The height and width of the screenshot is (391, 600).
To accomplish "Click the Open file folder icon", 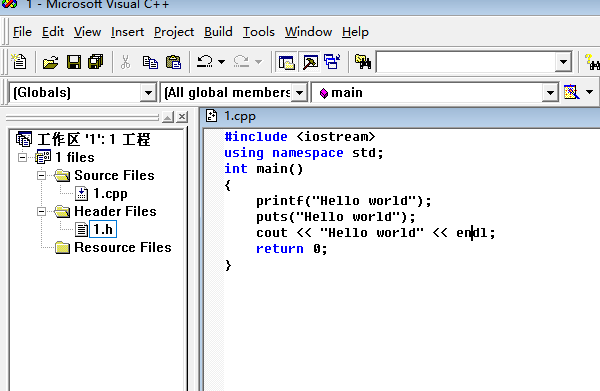I will pyautogui.click(x=50, y=62).
